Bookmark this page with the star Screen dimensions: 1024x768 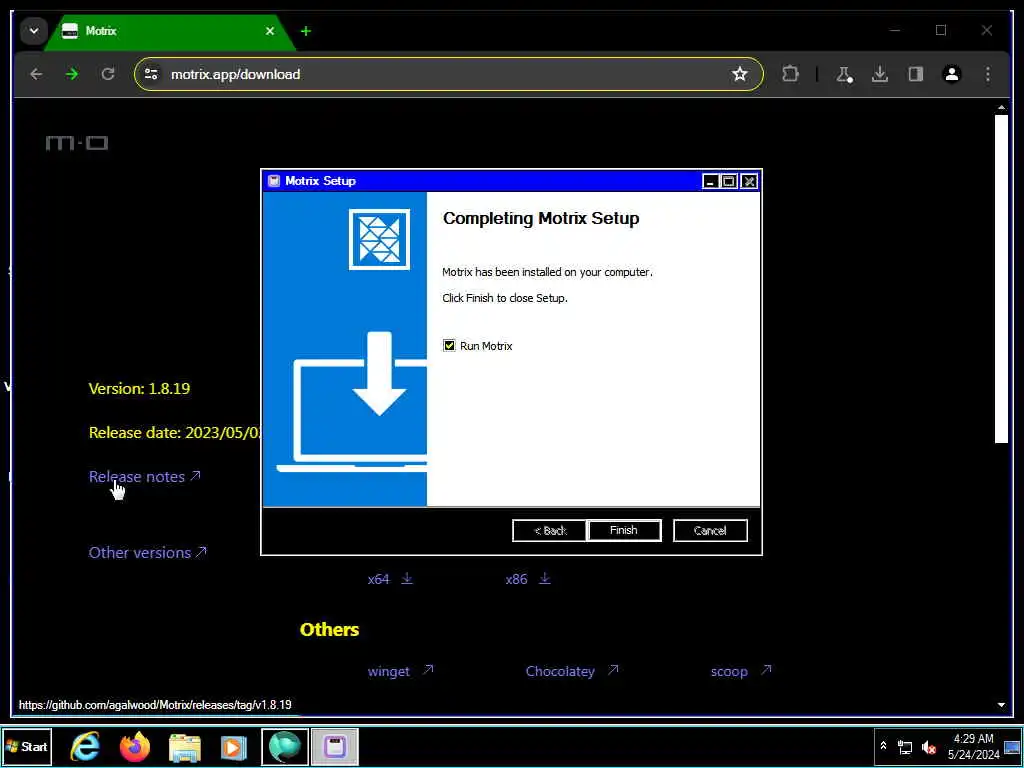(x=739, y=74)
